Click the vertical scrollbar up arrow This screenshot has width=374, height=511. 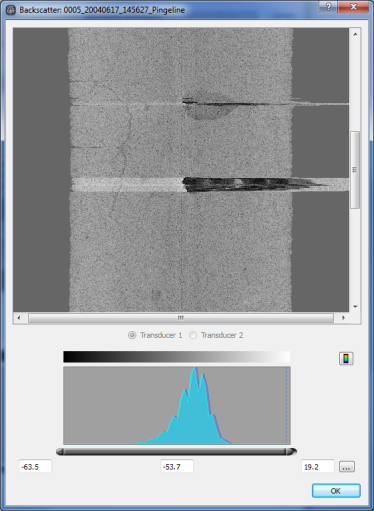coord(355,34)
